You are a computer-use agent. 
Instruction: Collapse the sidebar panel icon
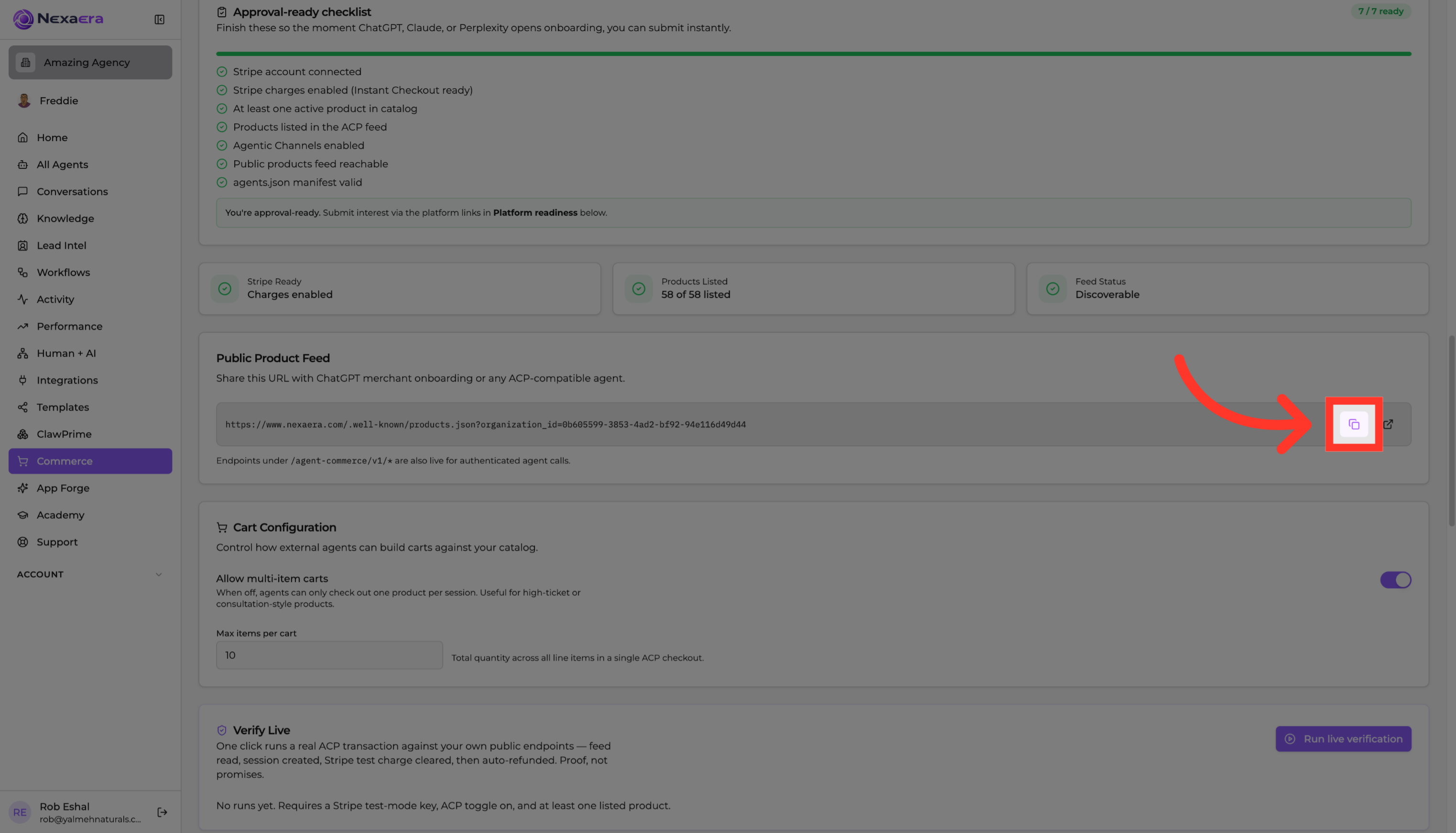coord(160,20)
